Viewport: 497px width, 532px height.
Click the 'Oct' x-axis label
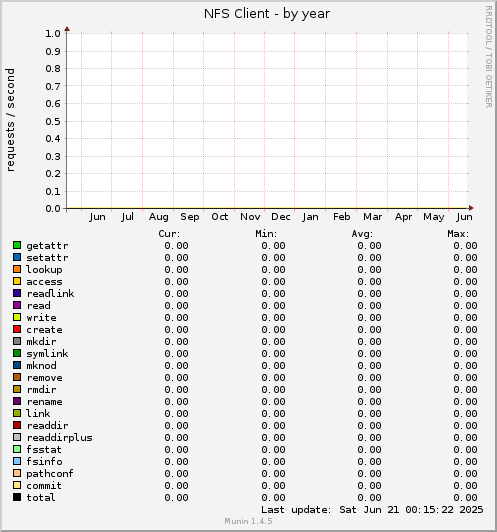click(x=219, y=216)
